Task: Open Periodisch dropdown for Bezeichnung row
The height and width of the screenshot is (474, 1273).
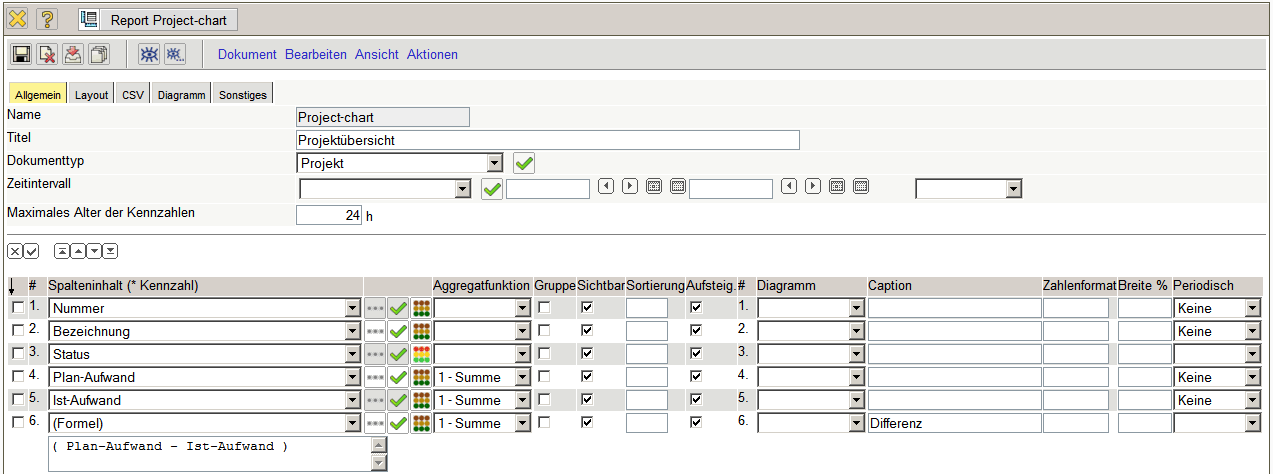Action: click(x=1253, y=331)
